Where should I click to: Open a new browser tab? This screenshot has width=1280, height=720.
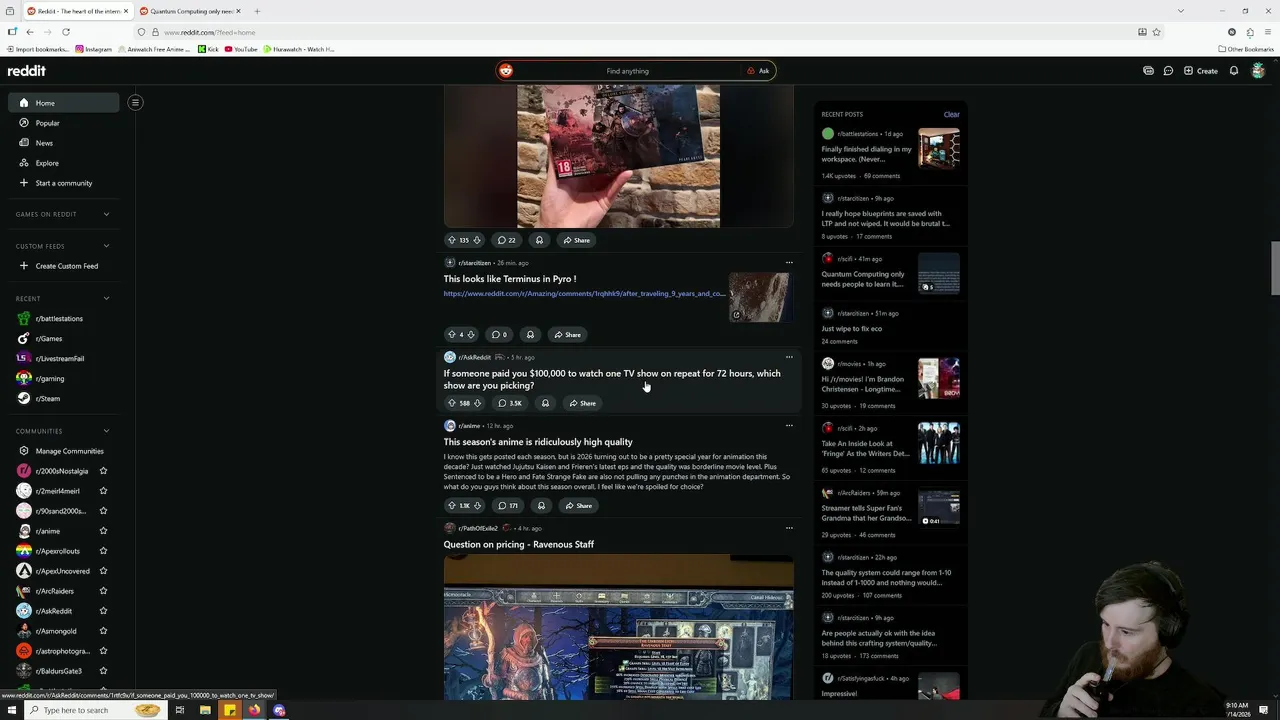click(257, 11)
